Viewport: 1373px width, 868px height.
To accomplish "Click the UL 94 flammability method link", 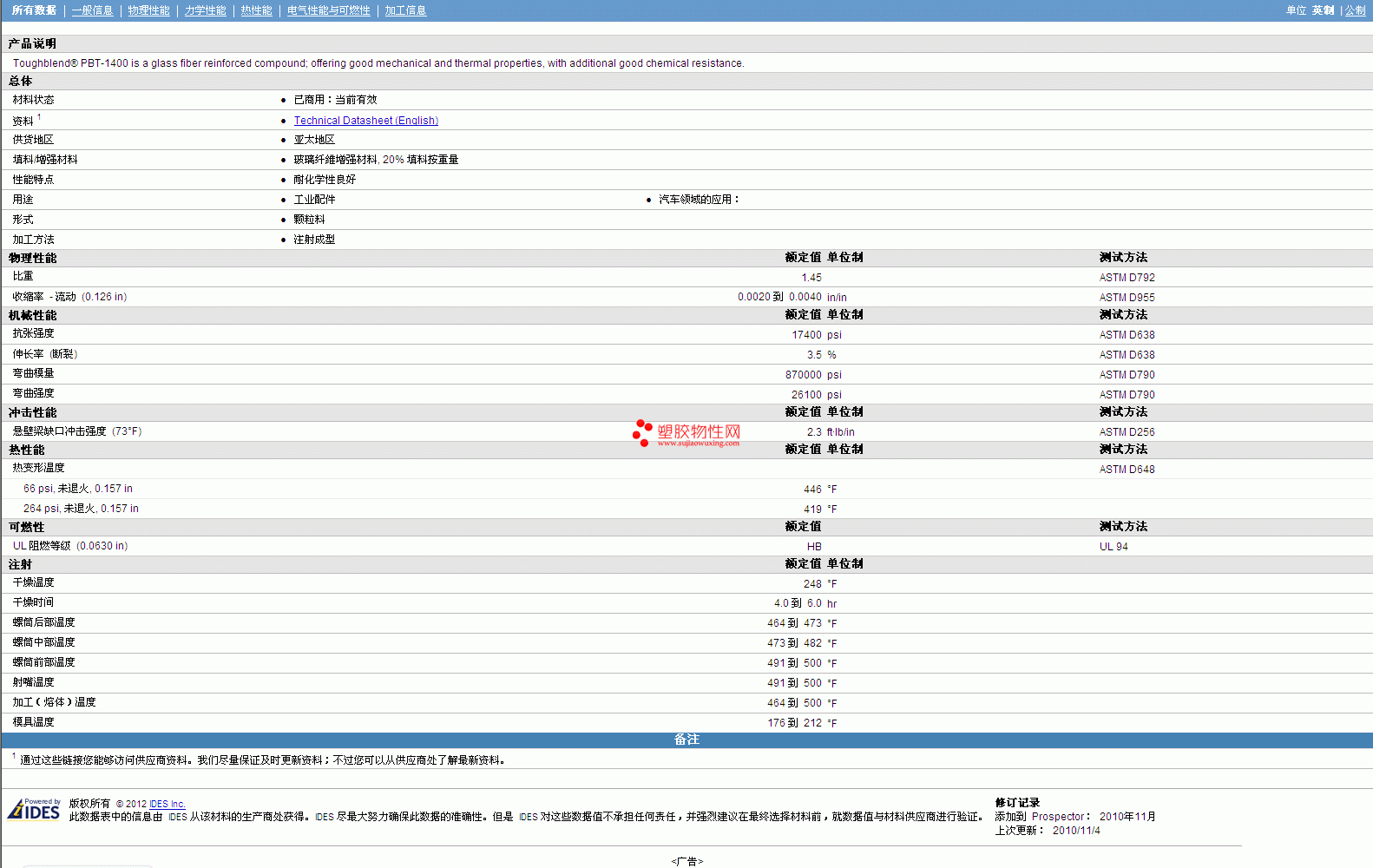I will [x=1114, y=547].
